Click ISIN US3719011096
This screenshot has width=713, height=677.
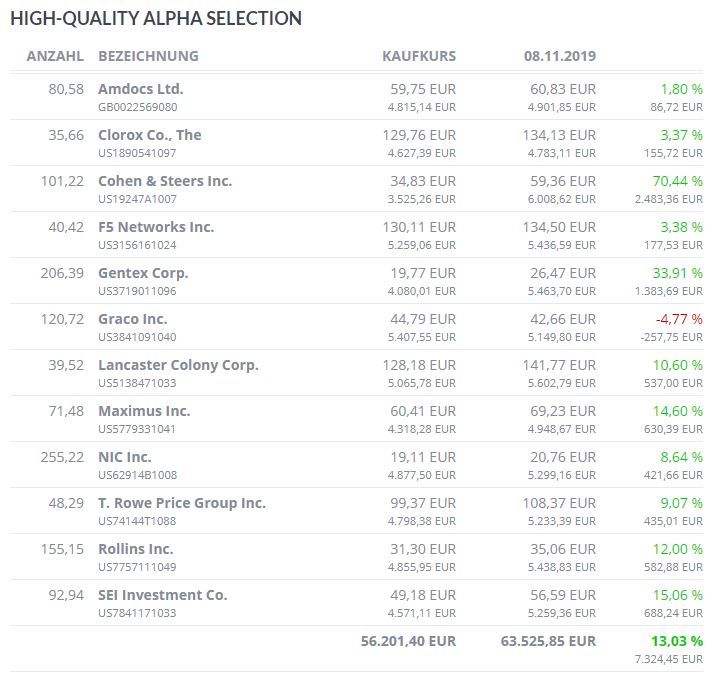point(137,291)
